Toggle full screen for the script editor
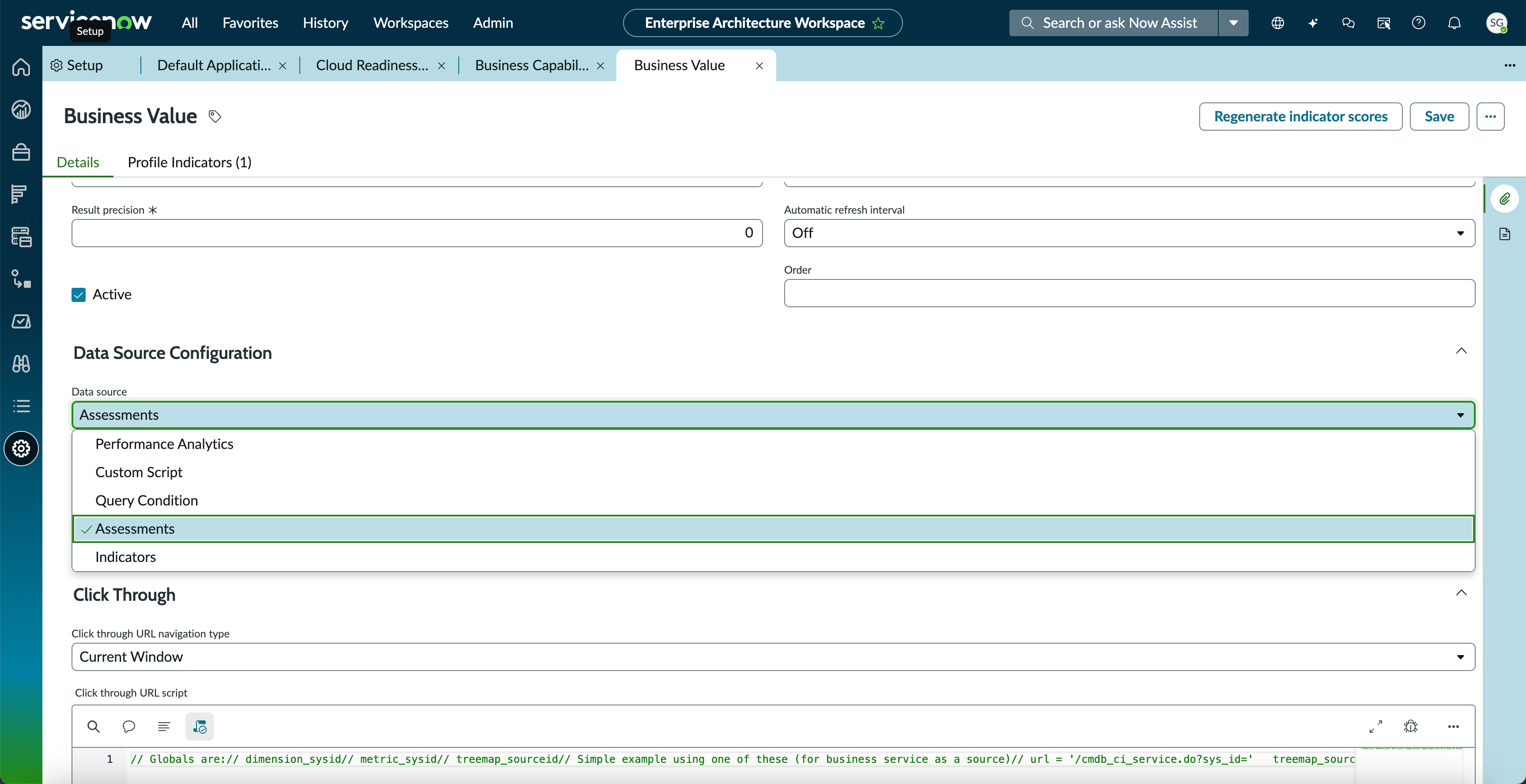Image resolution: width=1526 pixels, height=784 pixels. tap(1375, 727)
